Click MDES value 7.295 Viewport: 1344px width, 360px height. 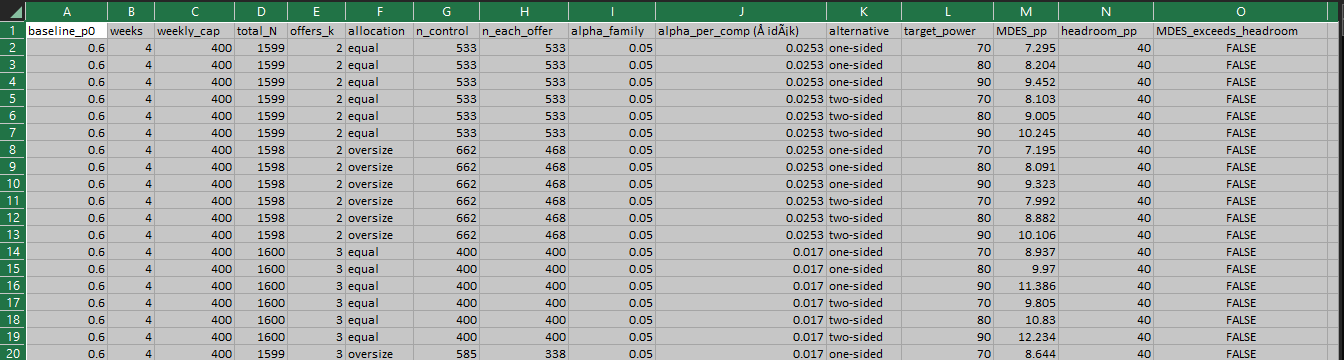pyautogui.click(x=1026, y=48)
